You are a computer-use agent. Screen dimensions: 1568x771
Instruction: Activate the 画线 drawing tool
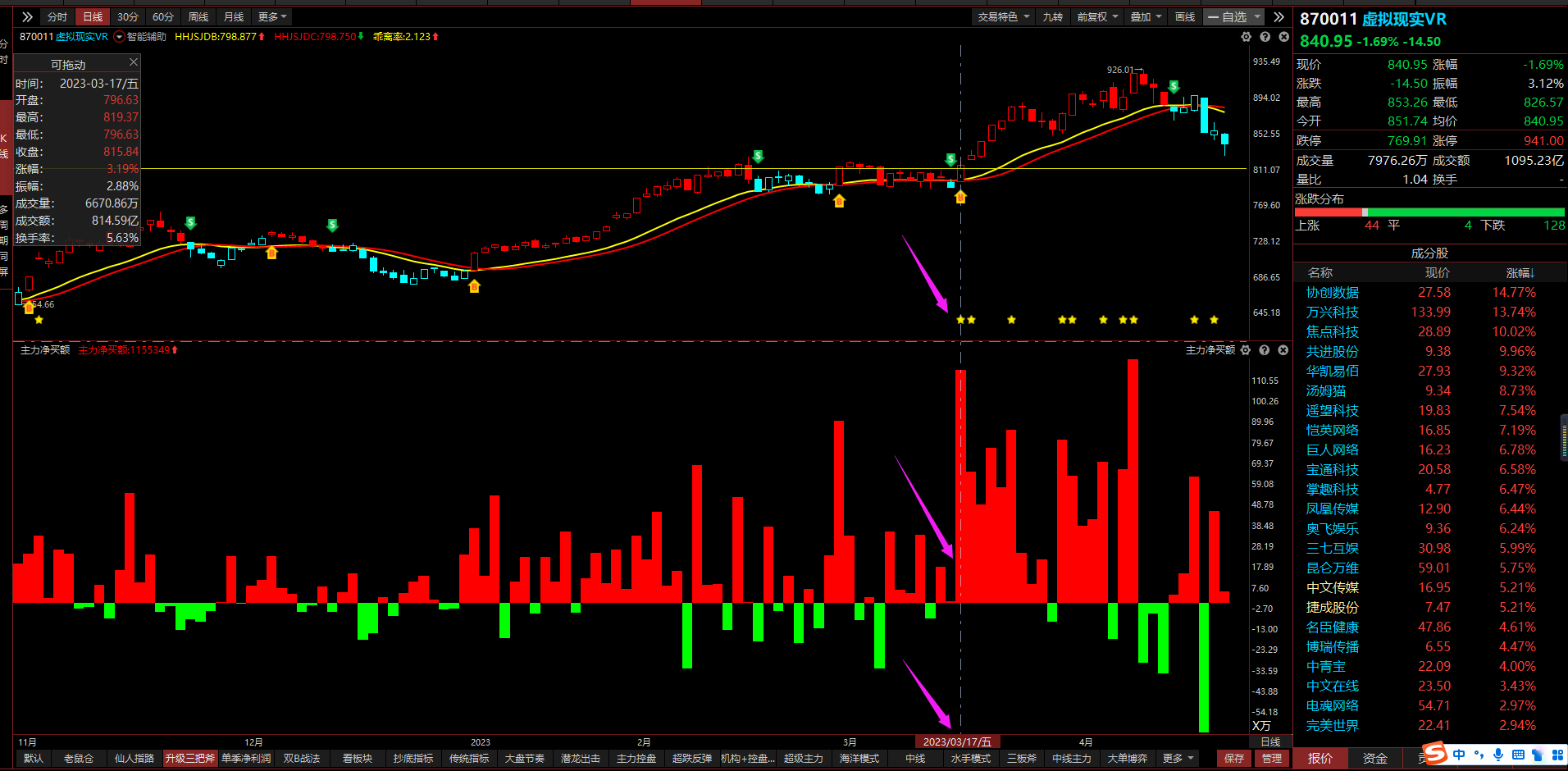click(x=1185, y=16)
